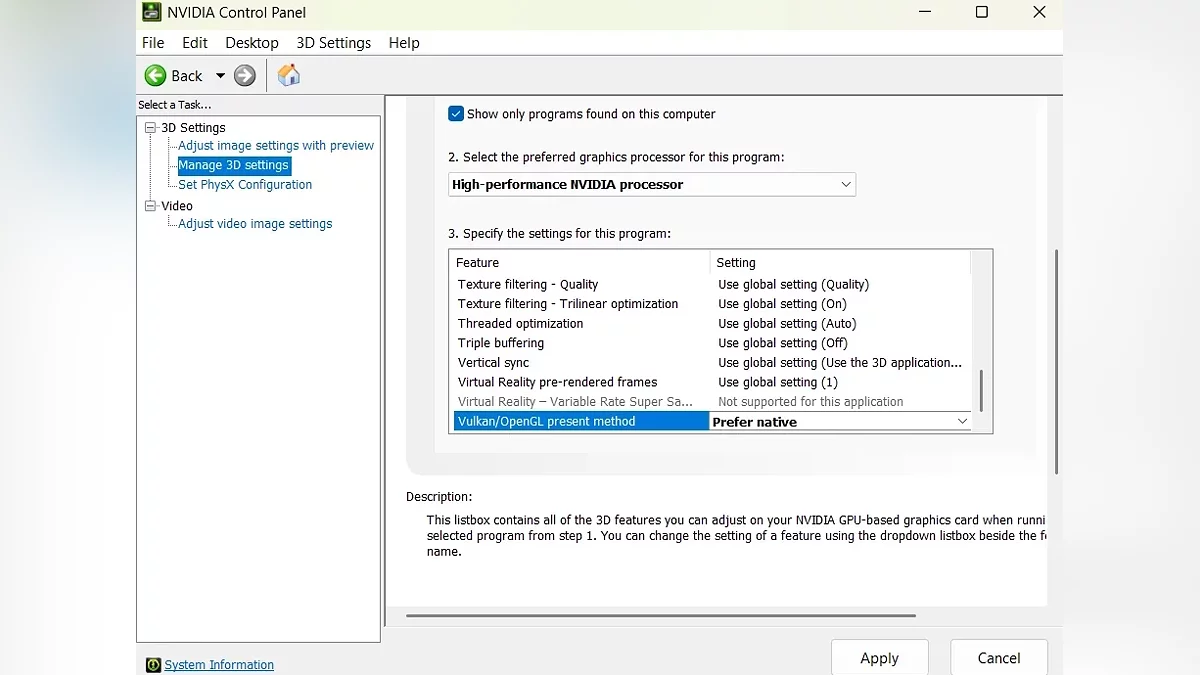Open the System Information link
The height and width of the screenshot is (675, 1200).
click(219, 665)
